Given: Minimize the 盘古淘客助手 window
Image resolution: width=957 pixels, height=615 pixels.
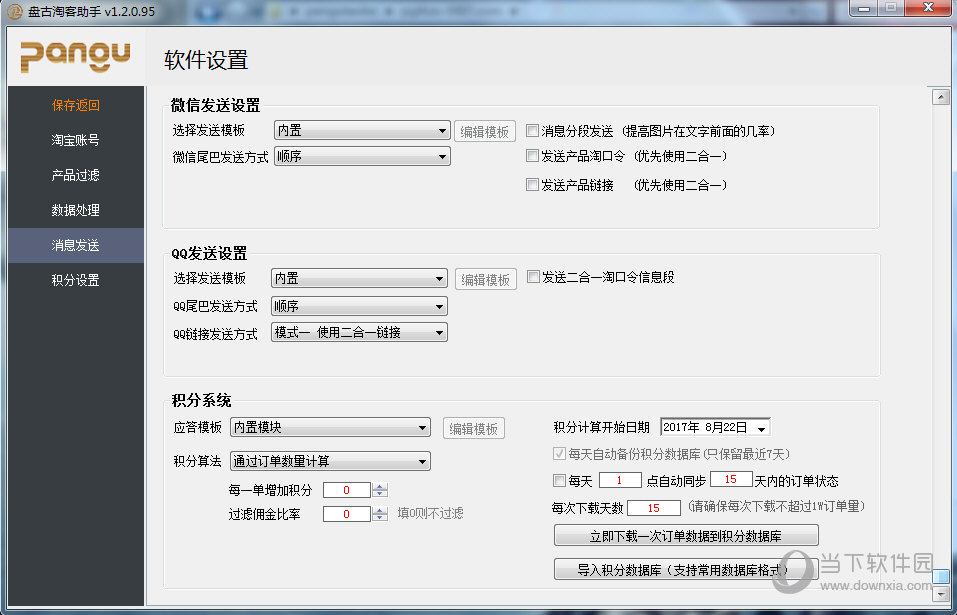Looking at the screenshot, I should point(864,9).
